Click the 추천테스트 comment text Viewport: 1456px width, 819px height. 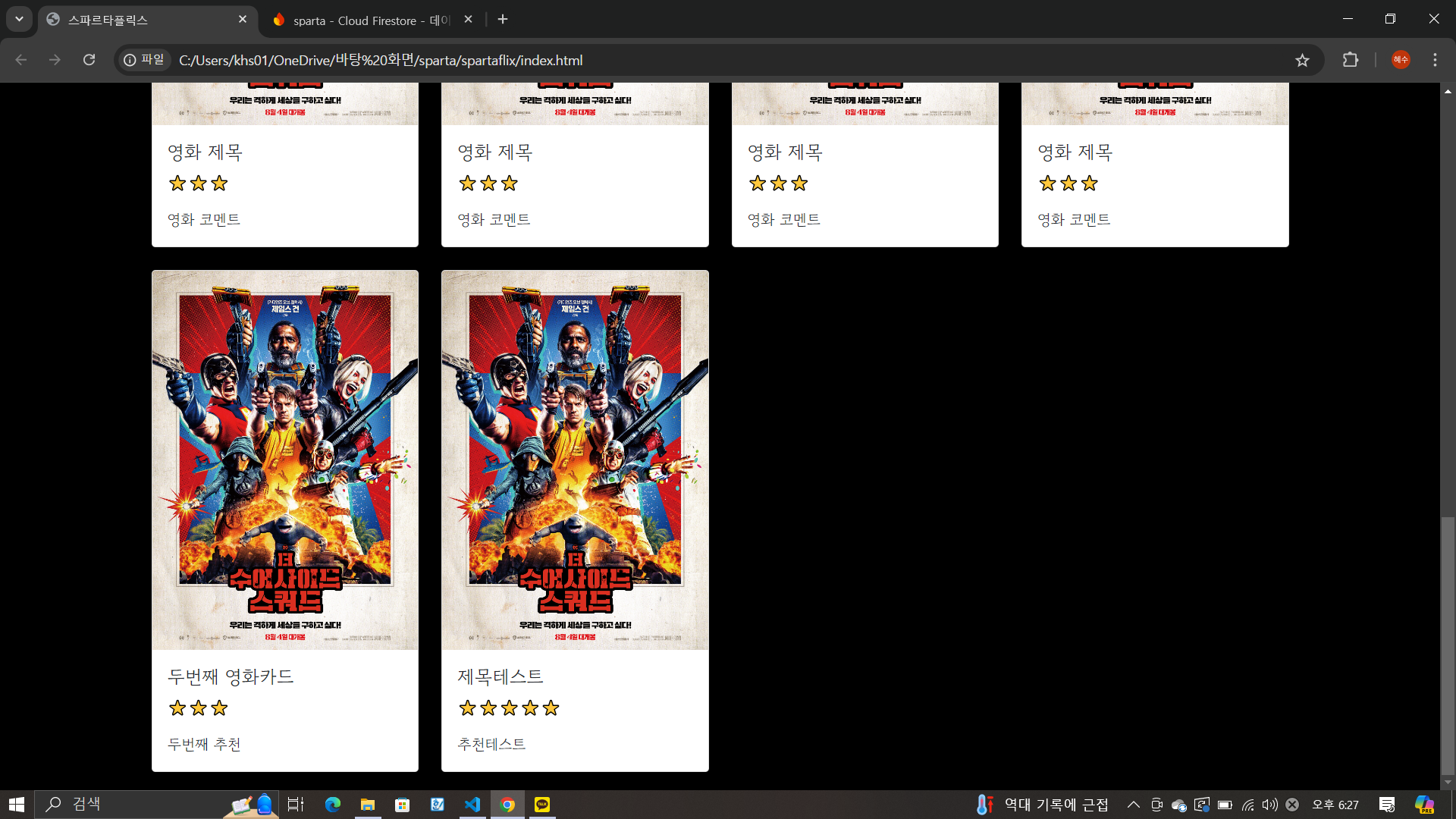point(491,744)
